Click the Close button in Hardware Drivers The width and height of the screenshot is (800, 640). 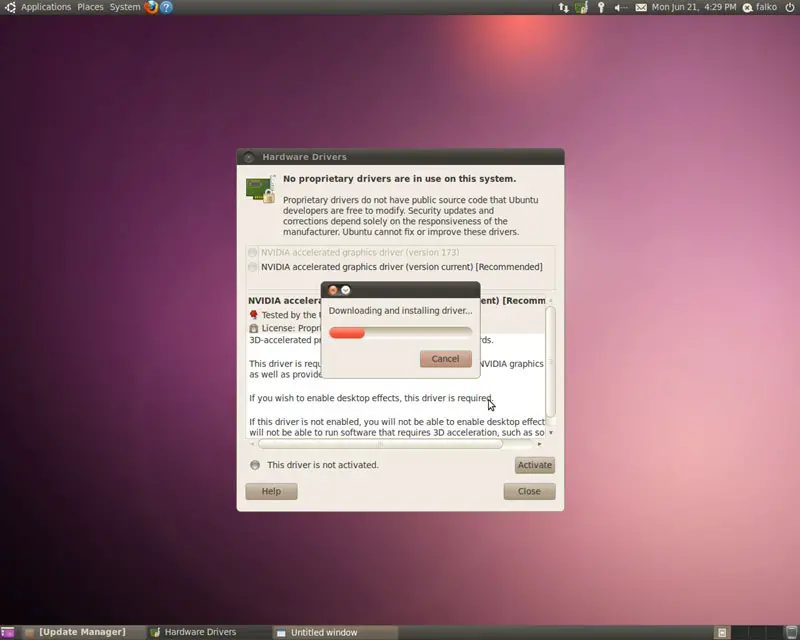pos(529,491)
